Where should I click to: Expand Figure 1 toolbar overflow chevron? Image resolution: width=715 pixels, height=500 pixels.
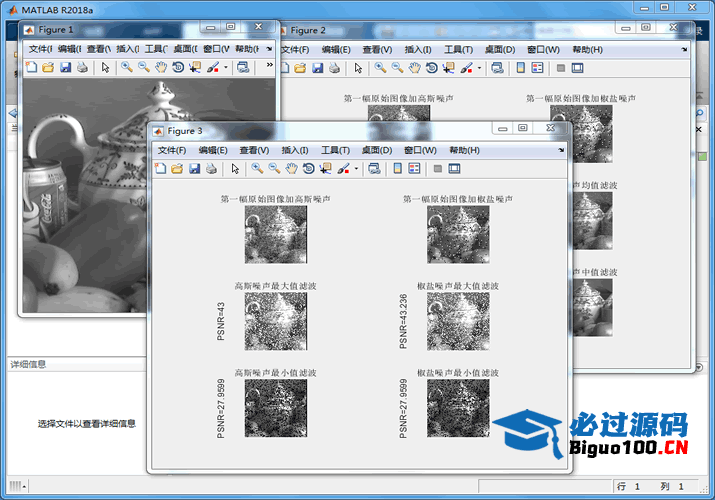(269, 67)
